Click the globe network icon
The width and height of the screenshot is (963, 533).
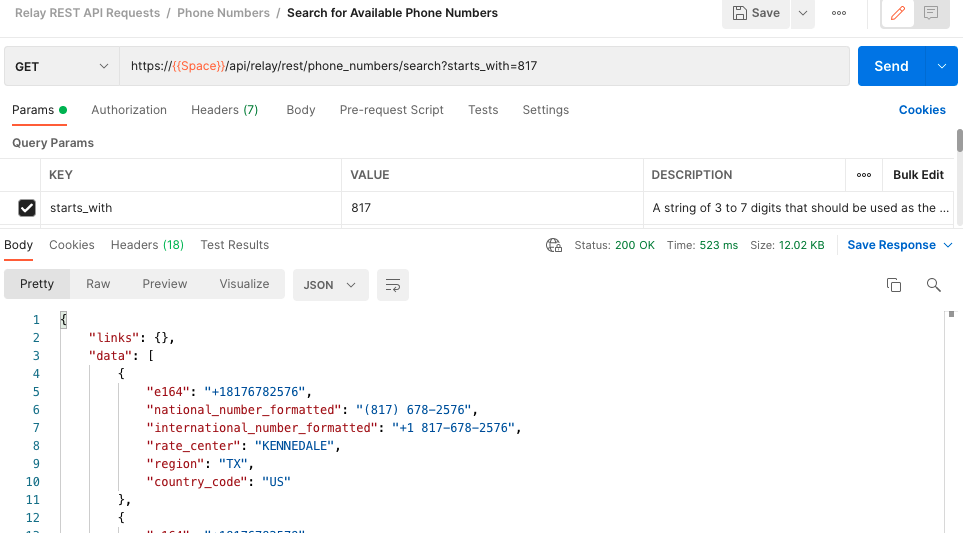[x=554, y=245]
